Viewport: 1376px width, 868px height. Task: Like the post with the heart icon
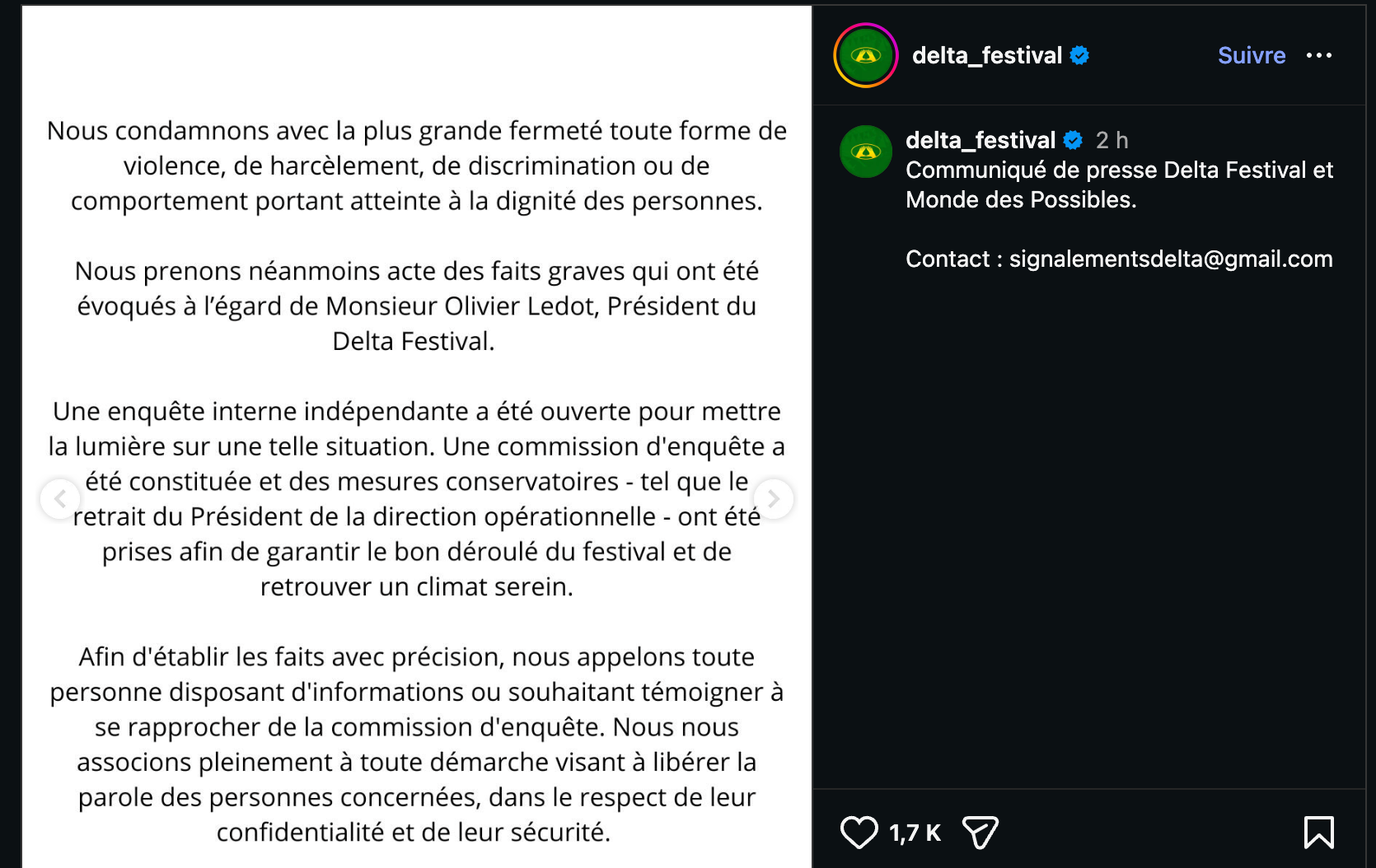pyautogui.click(x=859, y=832)
